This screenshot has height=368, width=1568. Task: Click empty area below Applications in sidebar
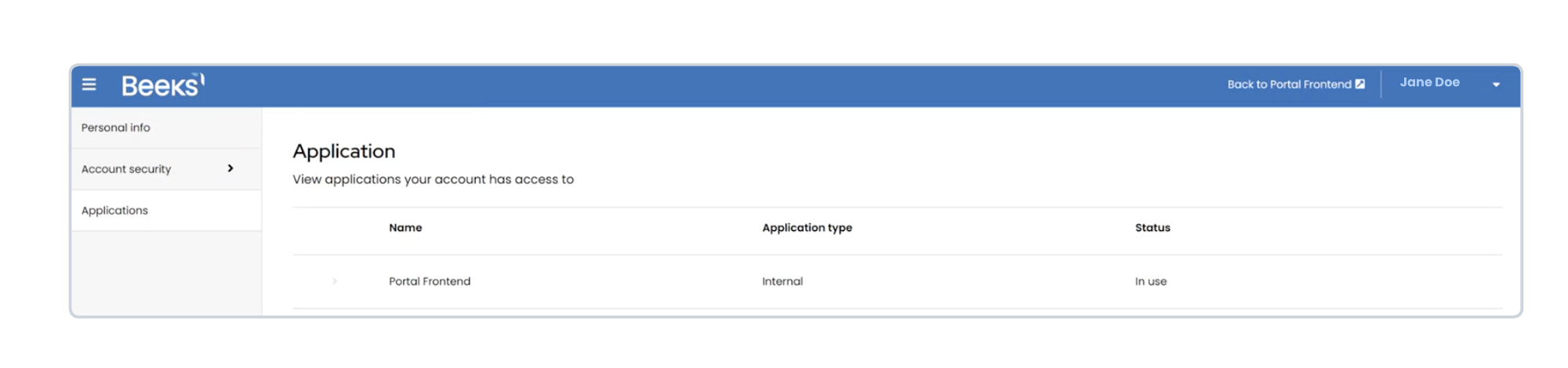click(165, 272)
